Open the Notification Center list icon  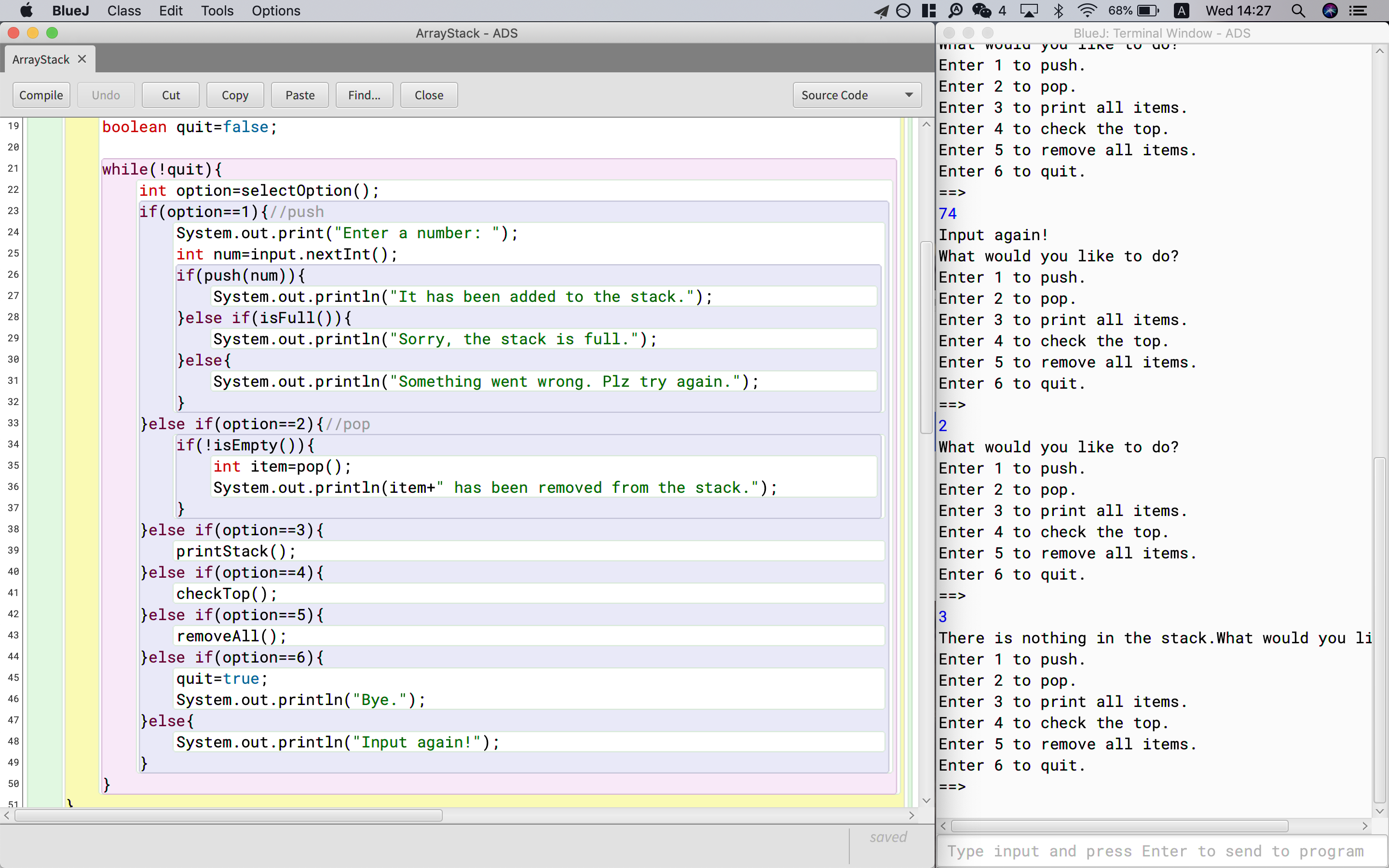[1358, 11]
